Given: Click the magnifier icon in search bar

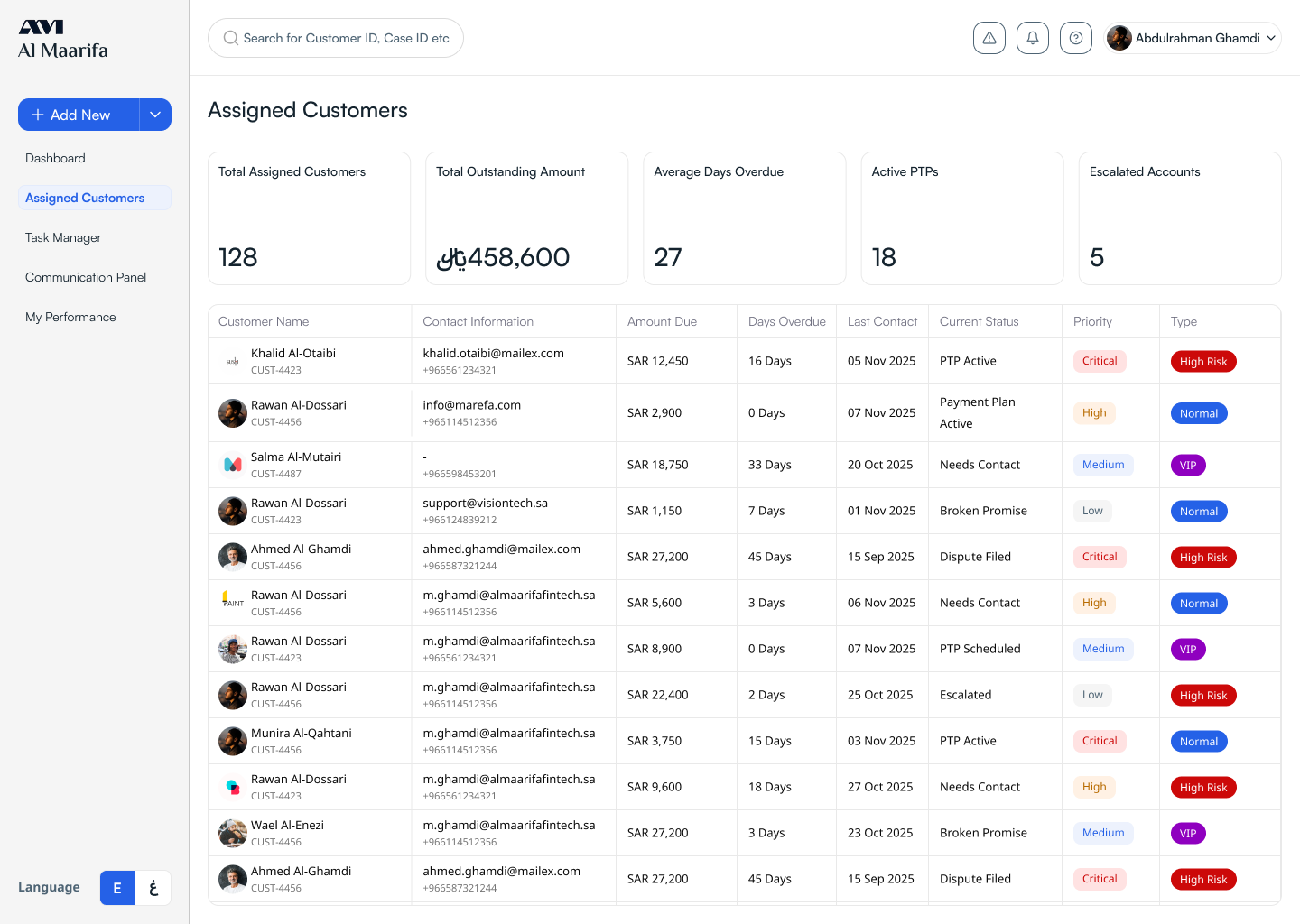Looking at the screenshot, I should (x=231, y=38).
